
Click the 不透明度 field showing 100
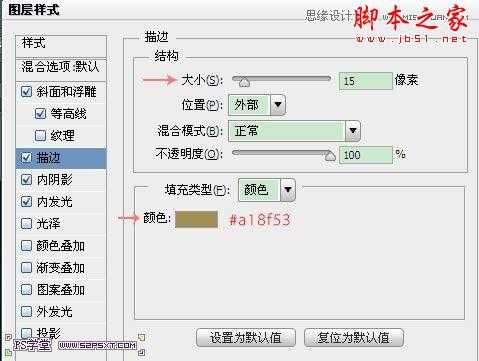coord(366,155)
